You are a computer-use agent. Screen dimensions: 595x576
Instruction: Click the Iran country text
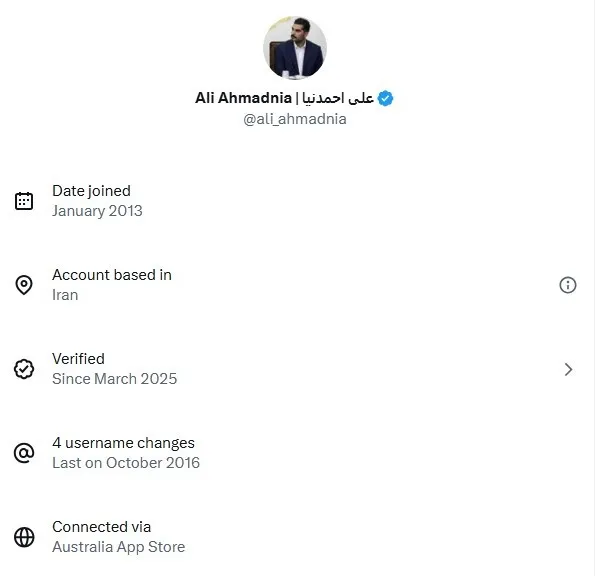[65, 295]
